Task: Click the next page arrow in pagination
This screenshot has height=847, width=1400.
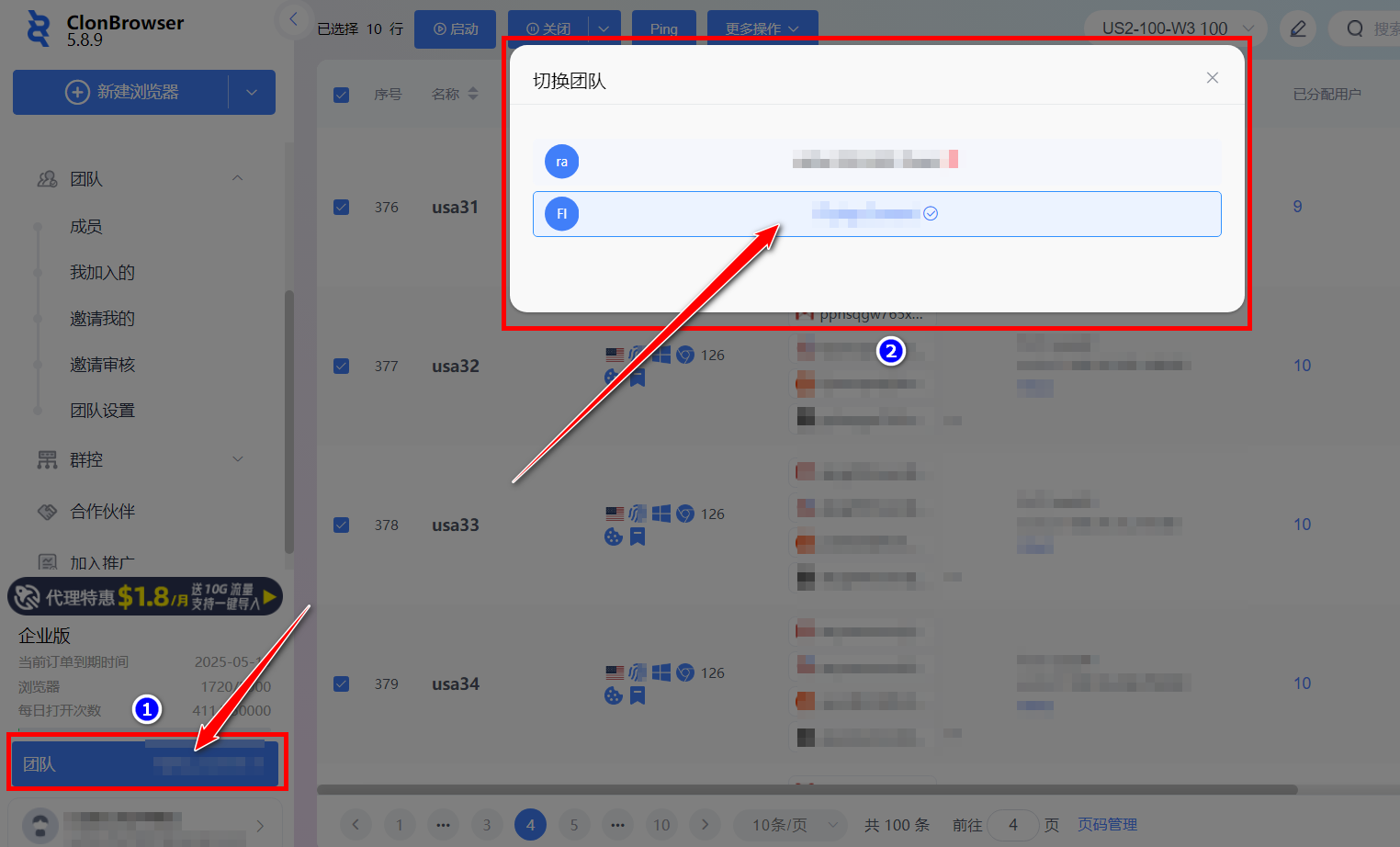Action: [x=705, y=825]
